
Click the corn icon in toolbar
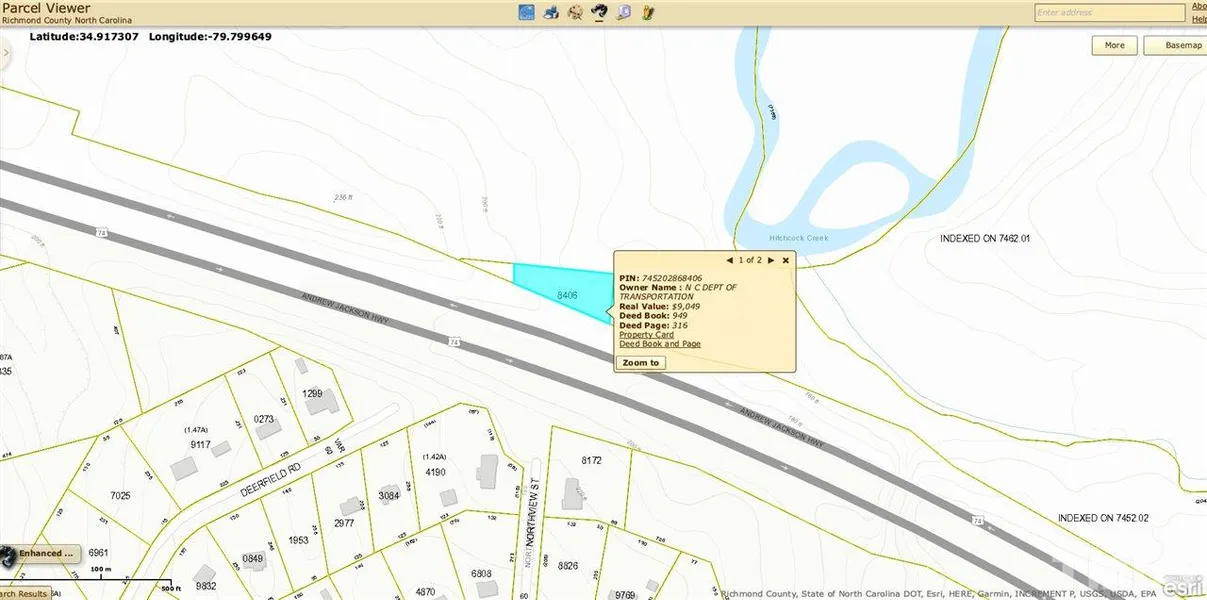(648, 12)
